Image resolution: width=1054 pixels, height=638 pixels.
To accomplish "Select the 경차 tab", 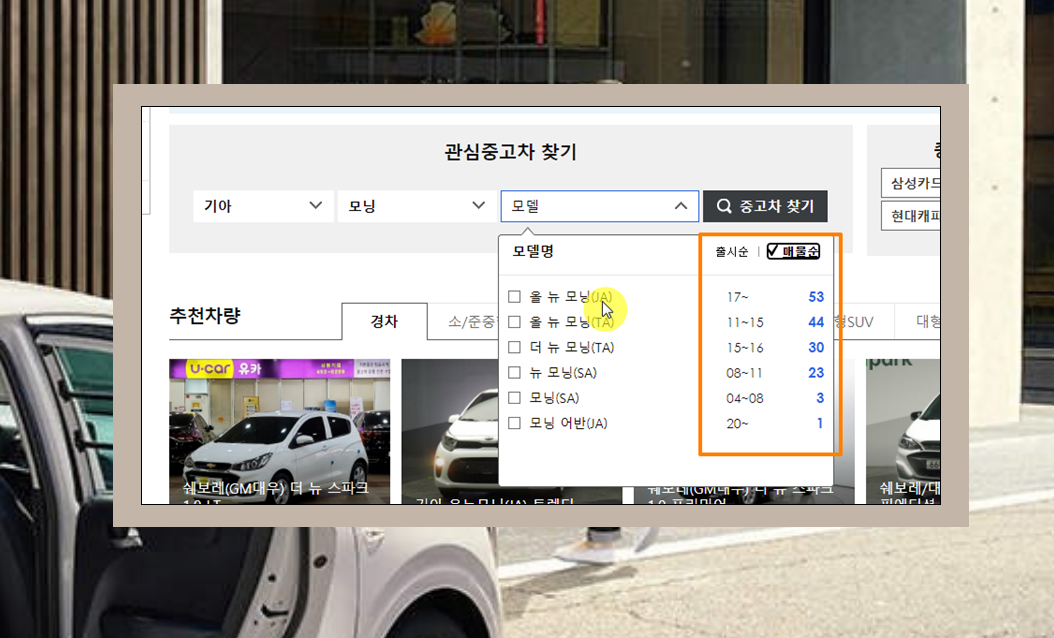I will (384, 321).
